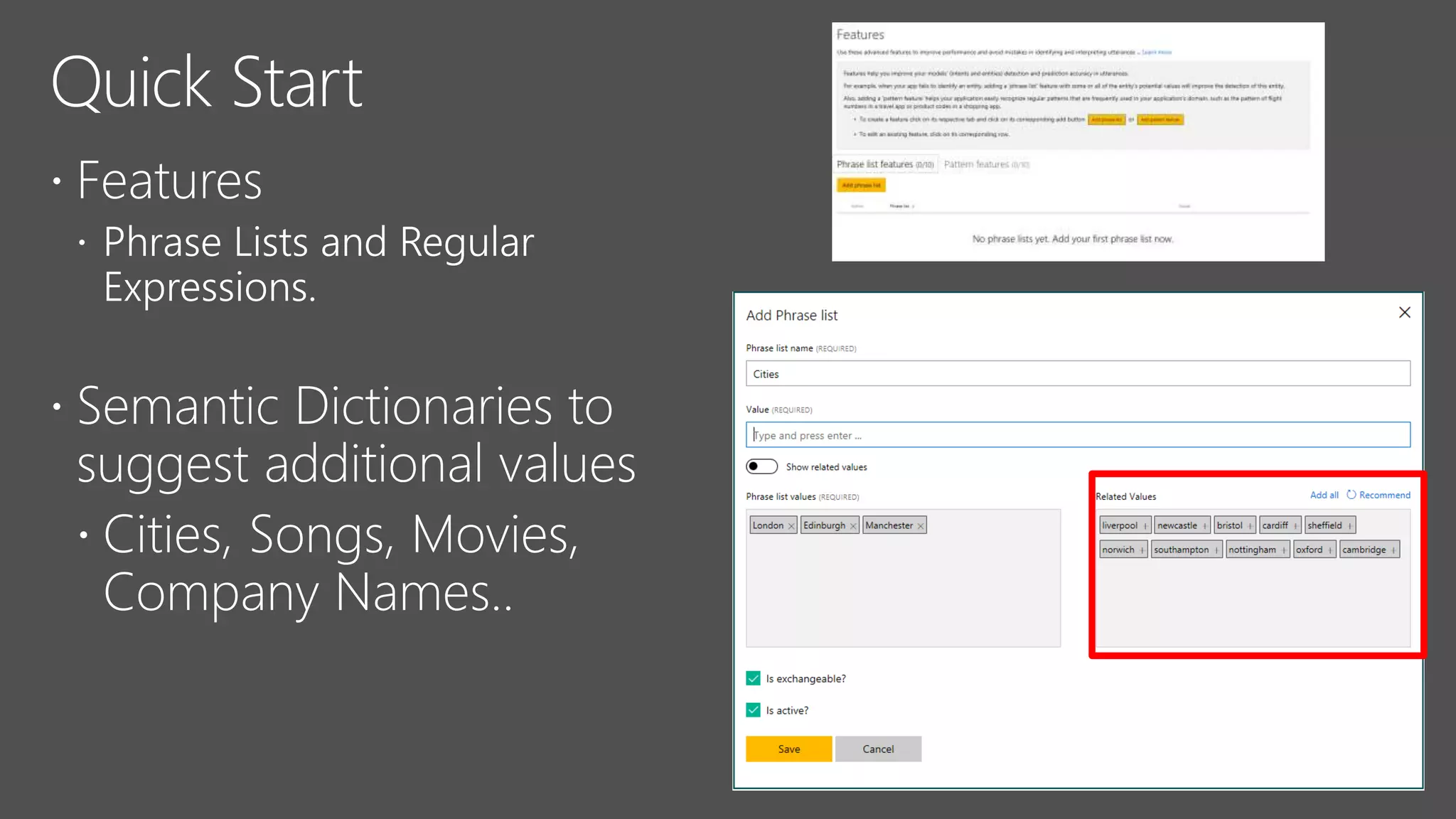Viewport: 1456px width, 819px height.
Task: Remove Edinburgh chip with its x icon
Action: coord(852,526)
